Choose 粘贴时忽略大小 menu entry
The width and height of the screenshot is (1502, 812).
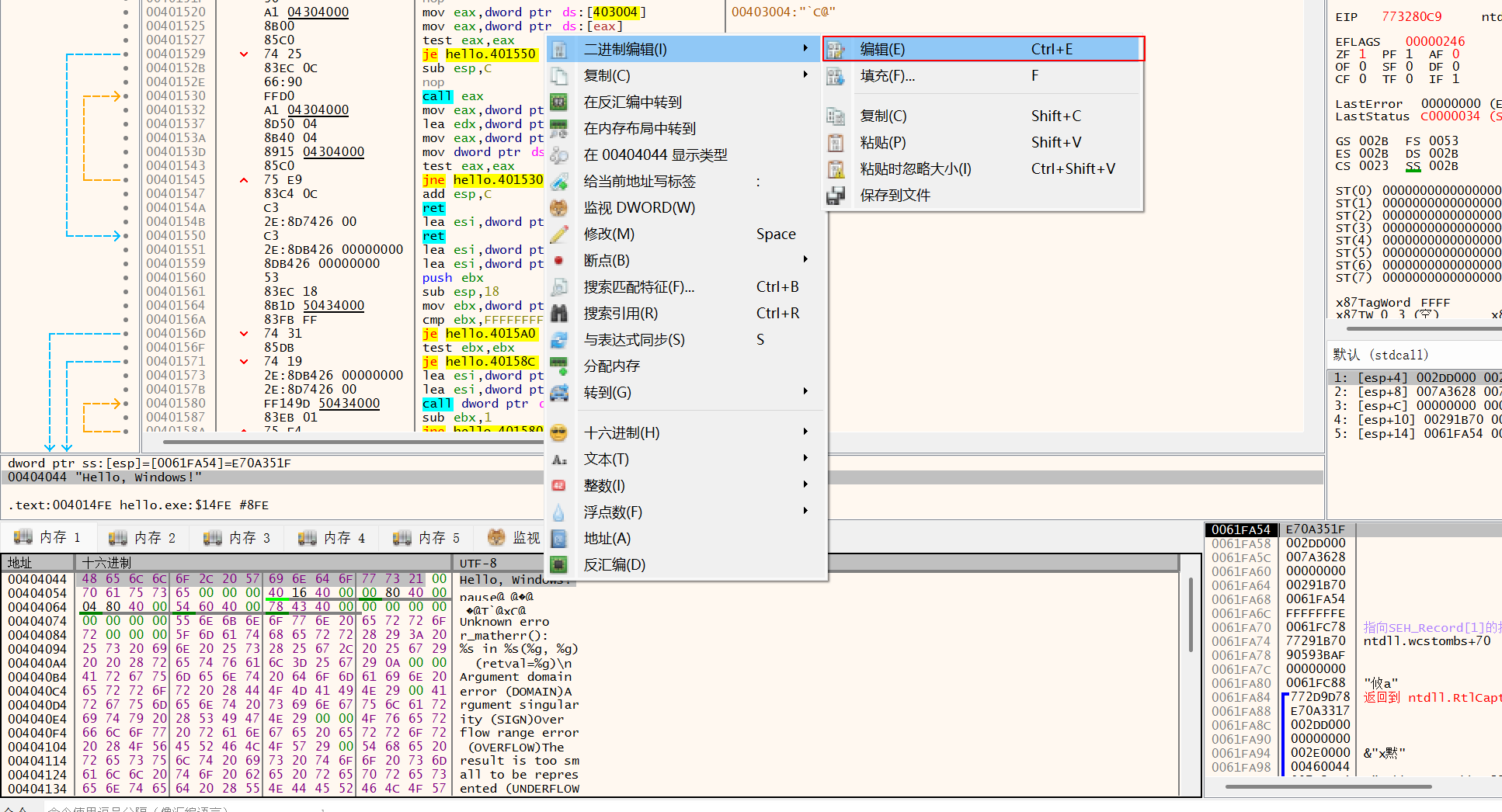point(983,169)
